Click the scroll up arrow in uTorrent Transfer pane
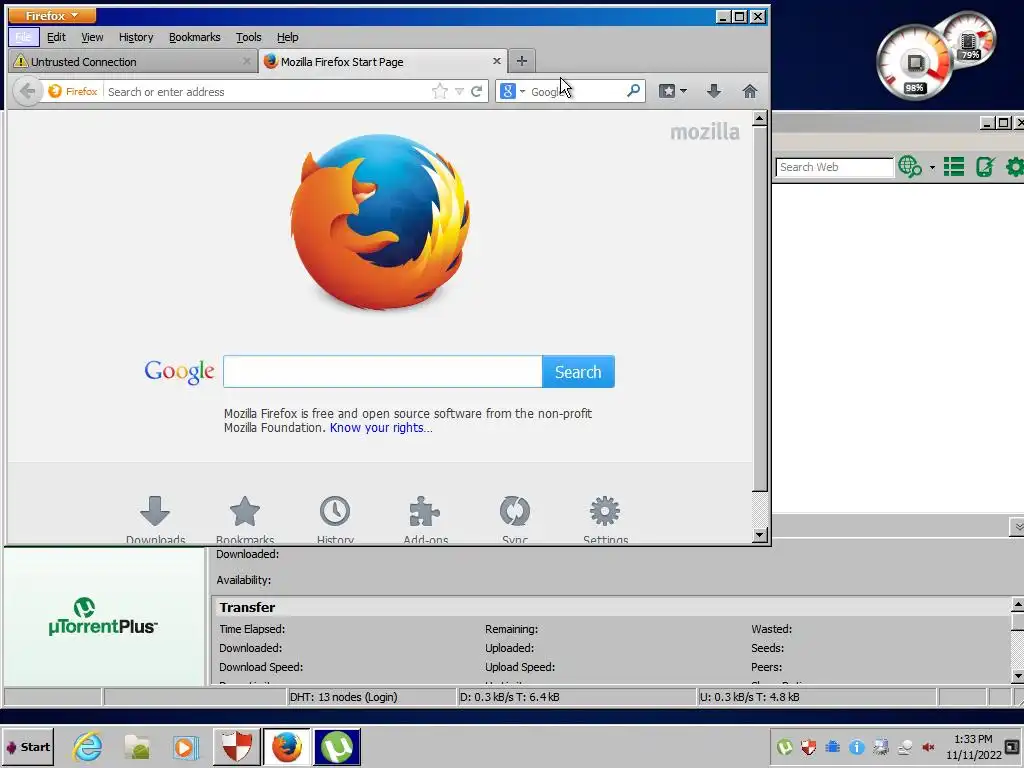Viewport: 1024px width, 768px height. [1017, 605]
